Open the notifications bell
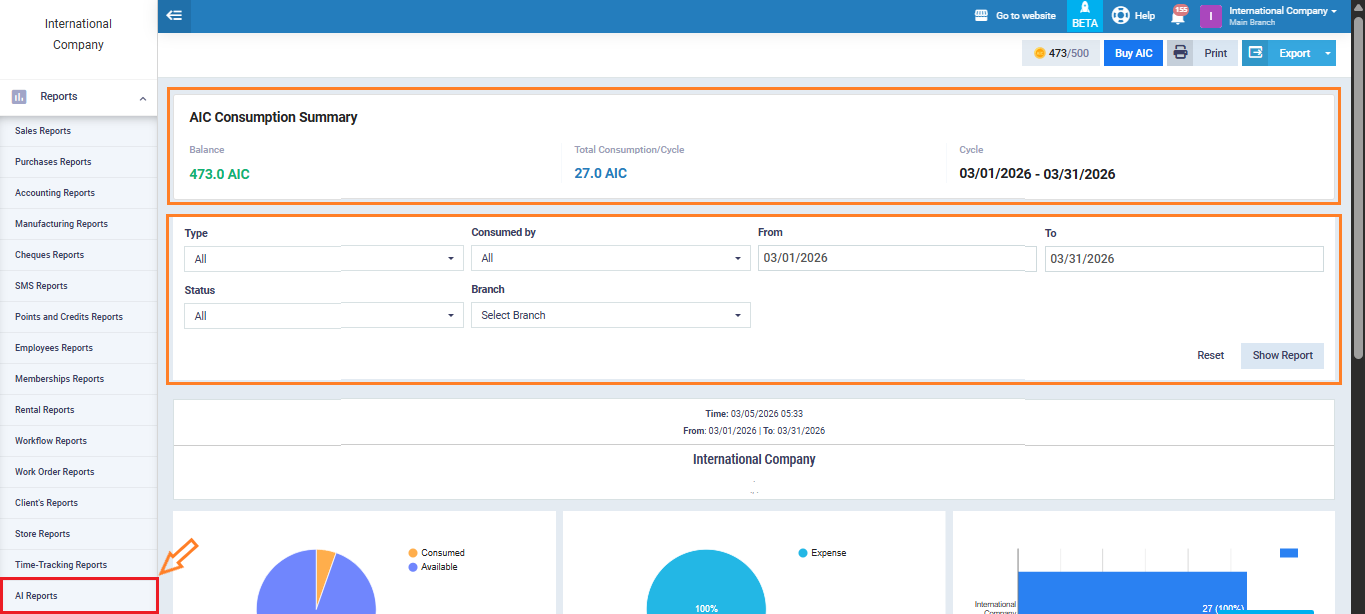 pyautogui.click(x=1178, y=17)
